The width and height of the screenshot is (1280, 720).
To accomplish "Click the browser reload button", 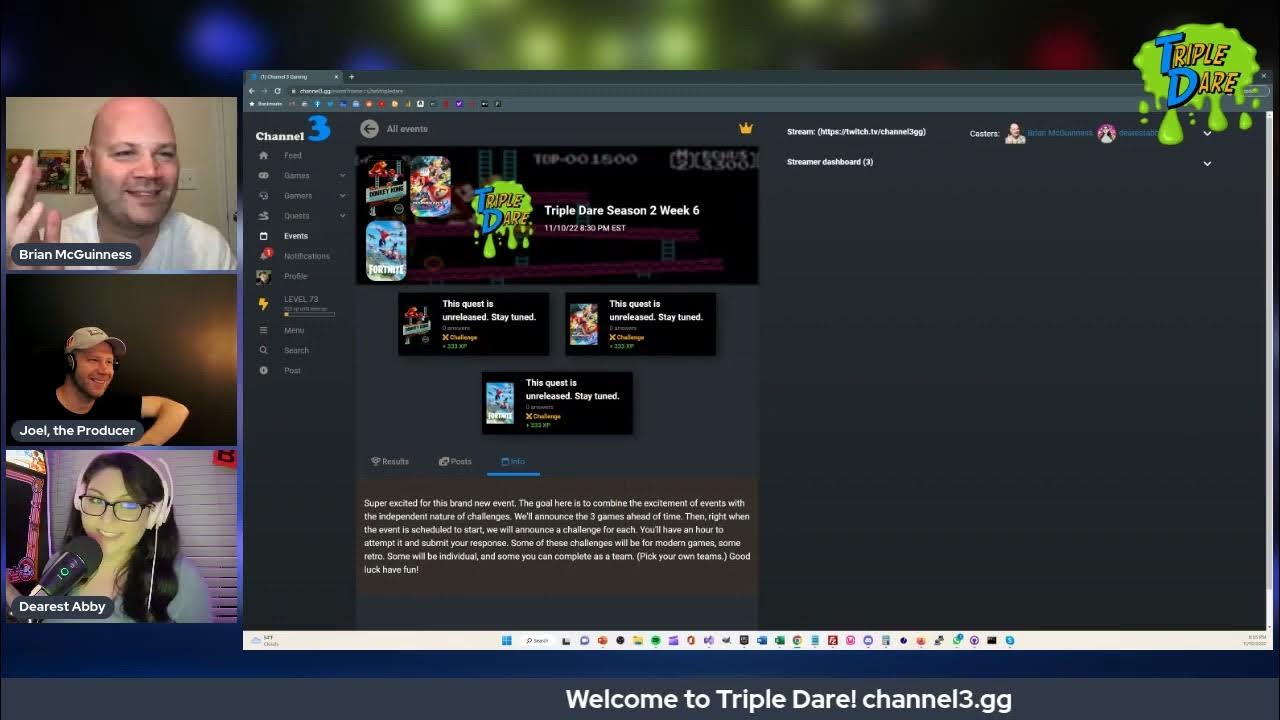I will pyautogui.click(x=278, y=91).
